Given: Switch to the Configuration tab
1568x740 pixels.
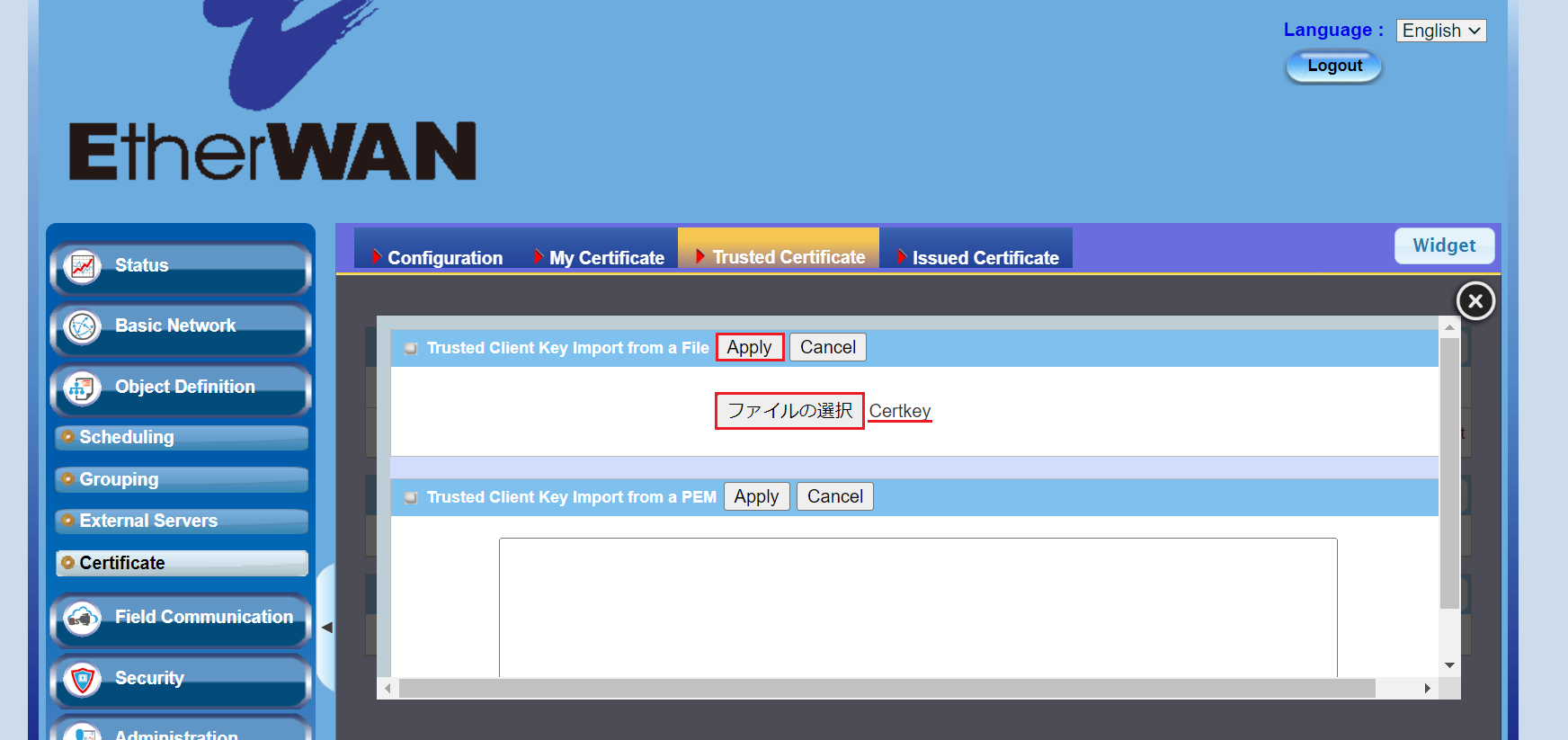Looking at the screenshot, I should pyautogui.click(x=436, y=257).
